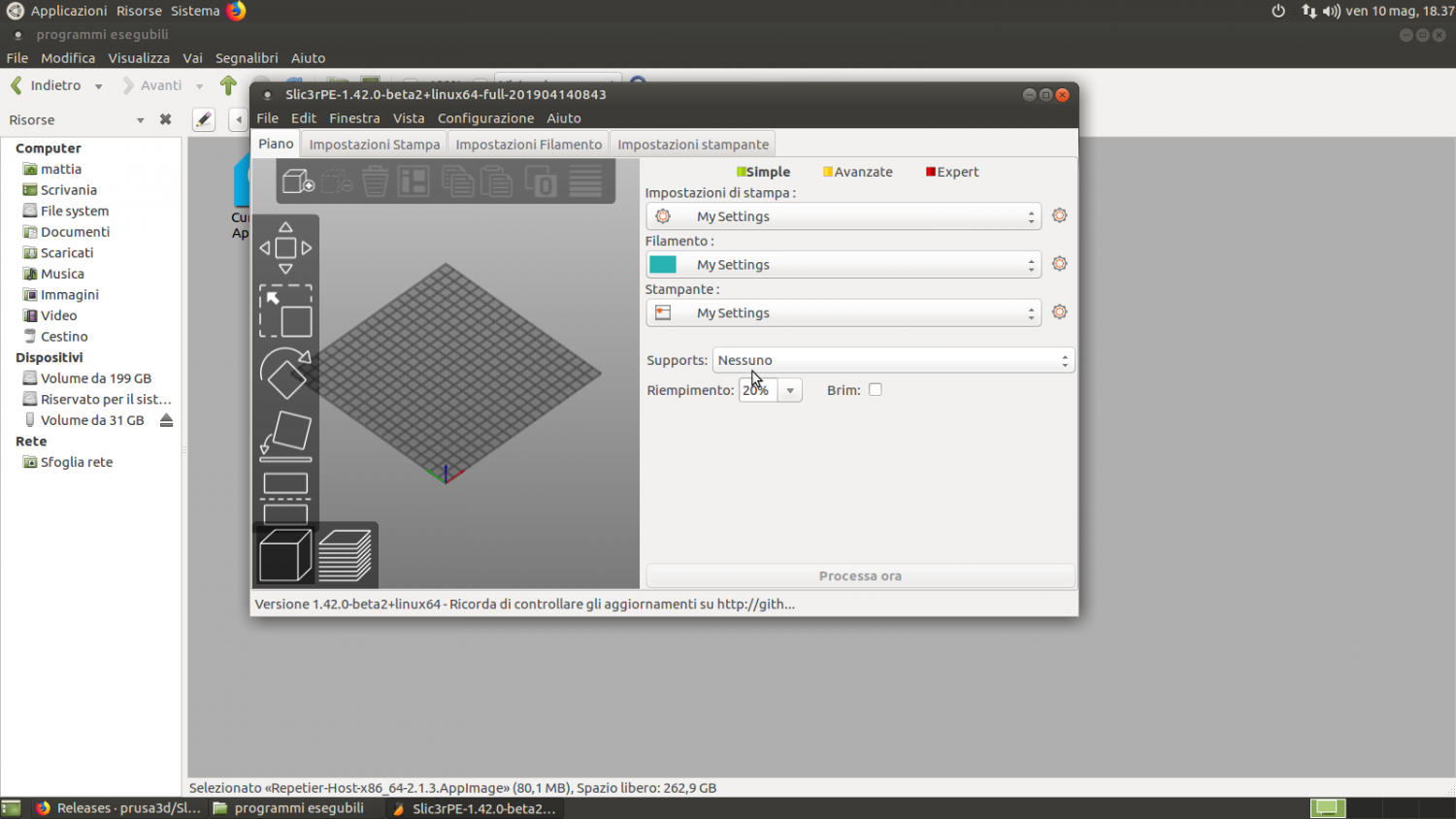Click the Processa ora button
Image resolution: width=1456 pixels, height=819 pixels.
click(860, 576)
